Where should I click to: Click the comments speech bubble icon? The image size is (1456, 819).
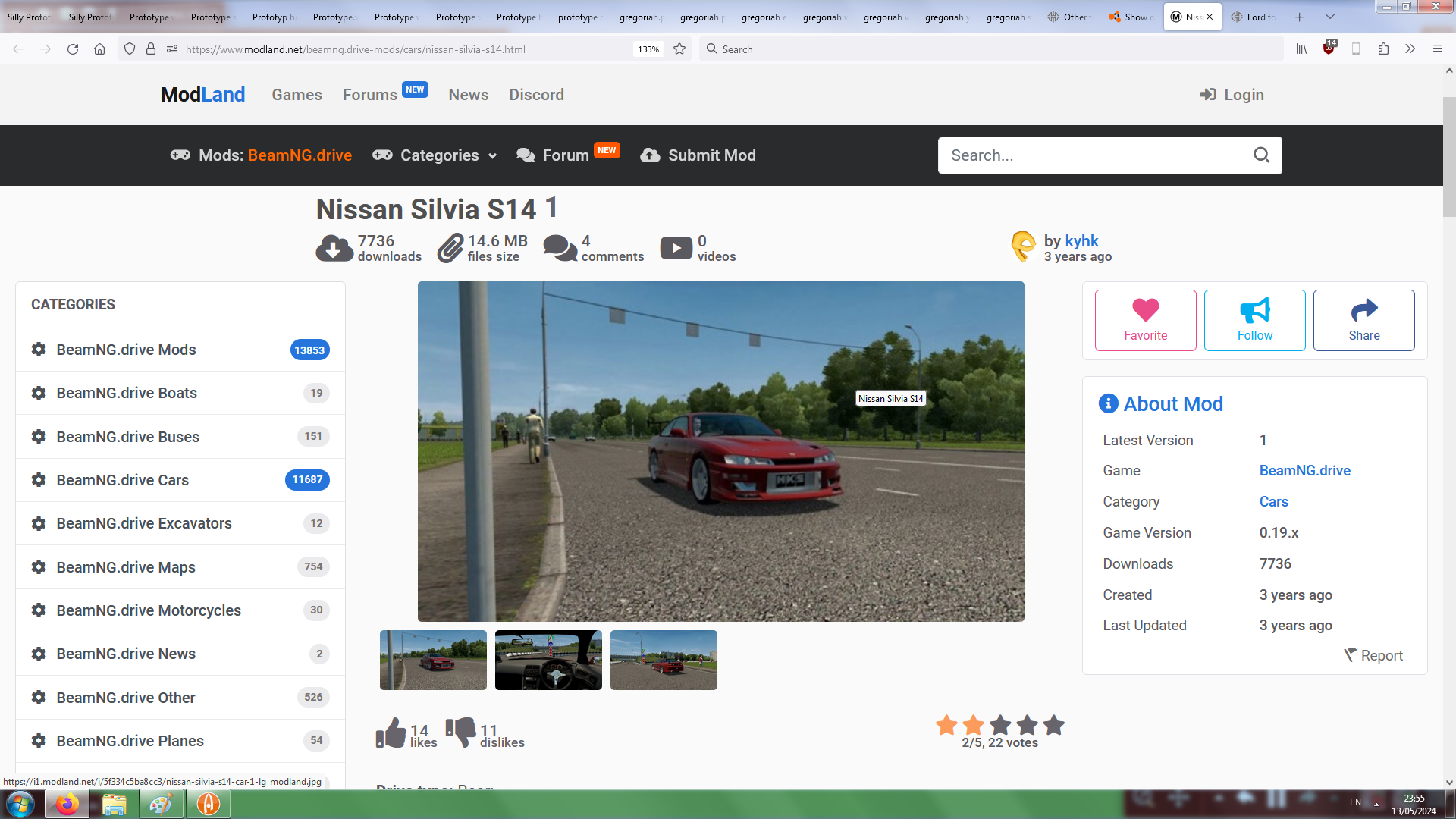560,248
